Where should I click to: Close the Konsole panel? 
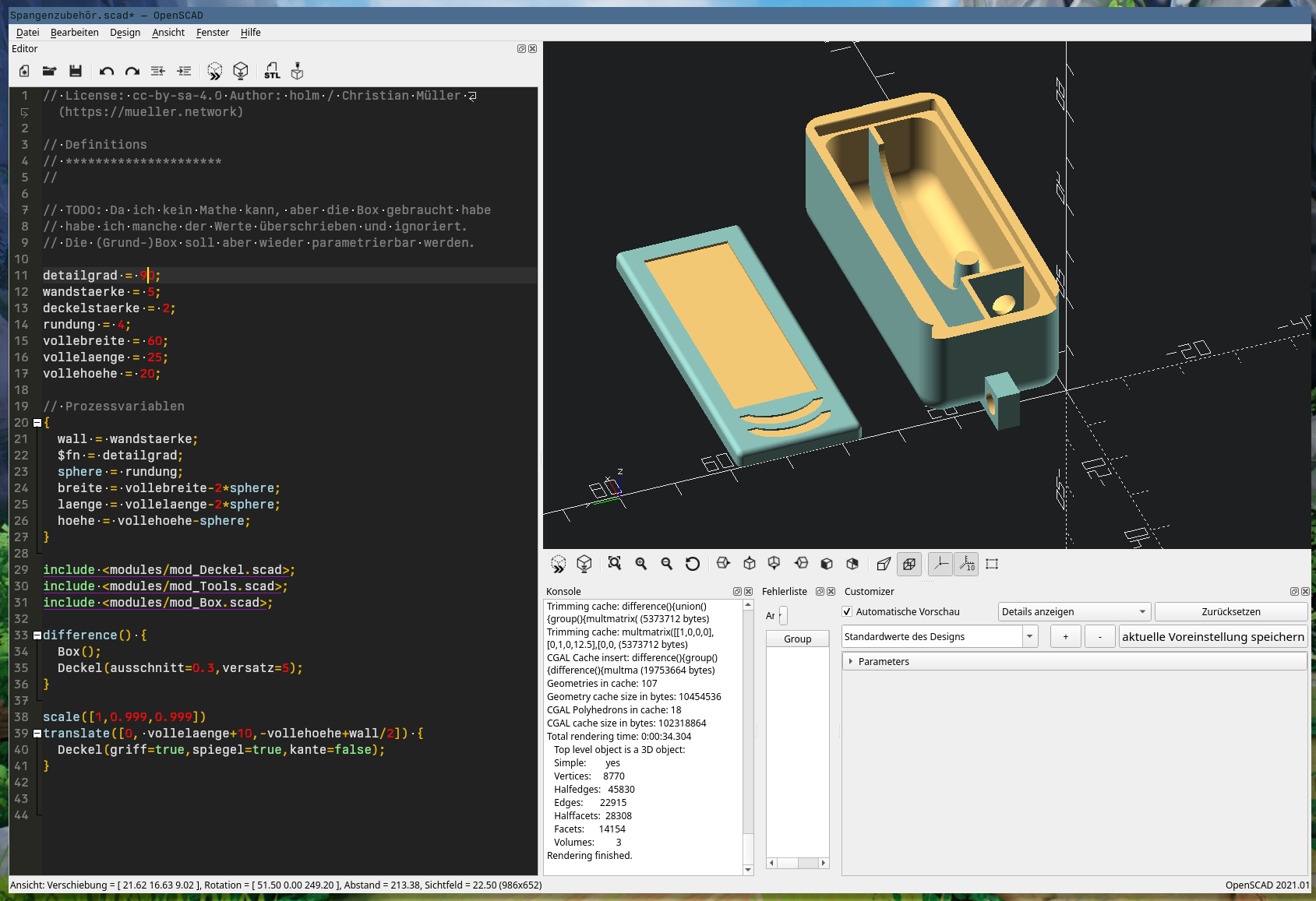[x=749, y=592]
